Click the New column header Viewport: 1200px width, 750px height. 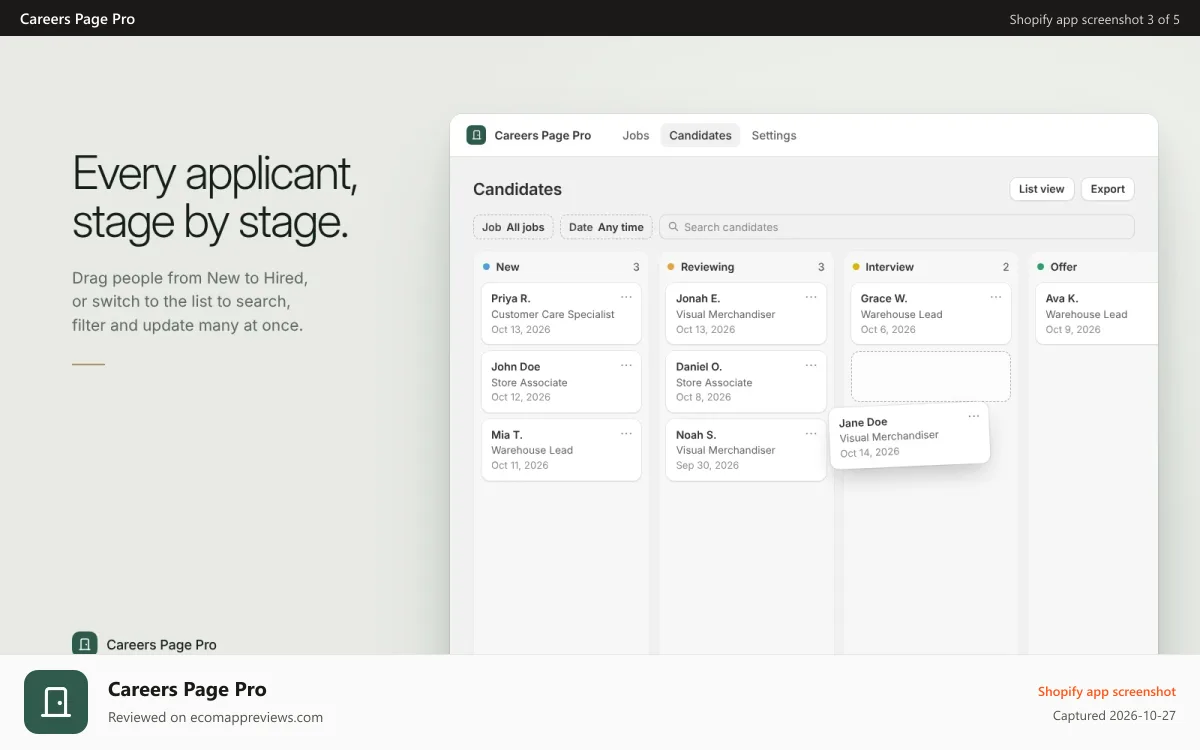[561, 267]
